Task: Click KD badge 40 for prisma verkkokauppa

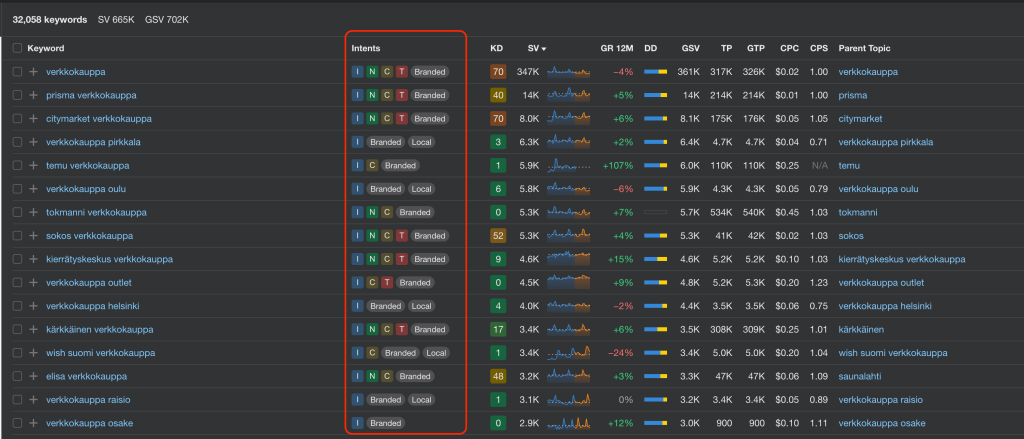Action: (498, 95)
